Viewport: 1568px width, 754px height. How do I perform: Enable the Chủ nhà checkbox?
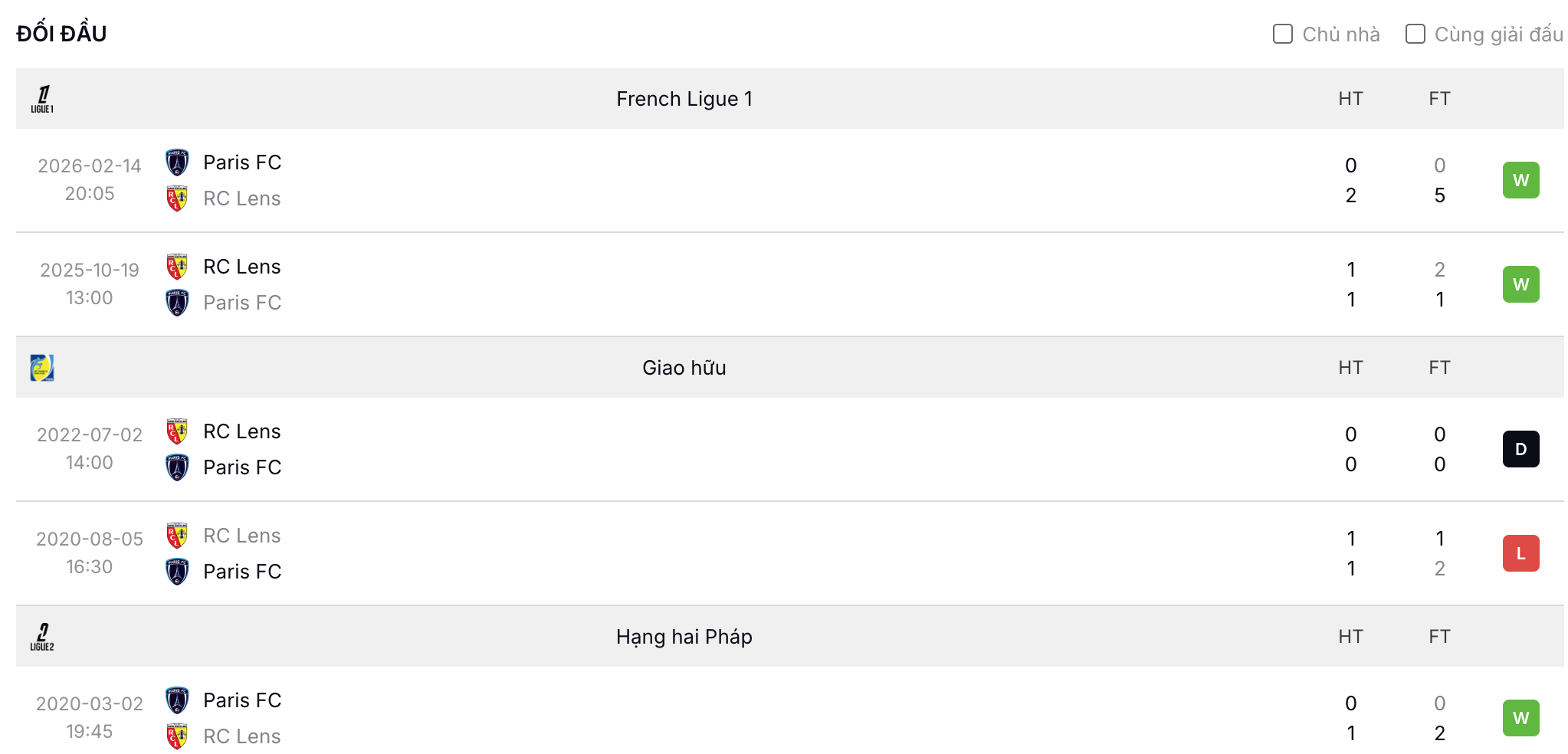[x=1282, y=34]
